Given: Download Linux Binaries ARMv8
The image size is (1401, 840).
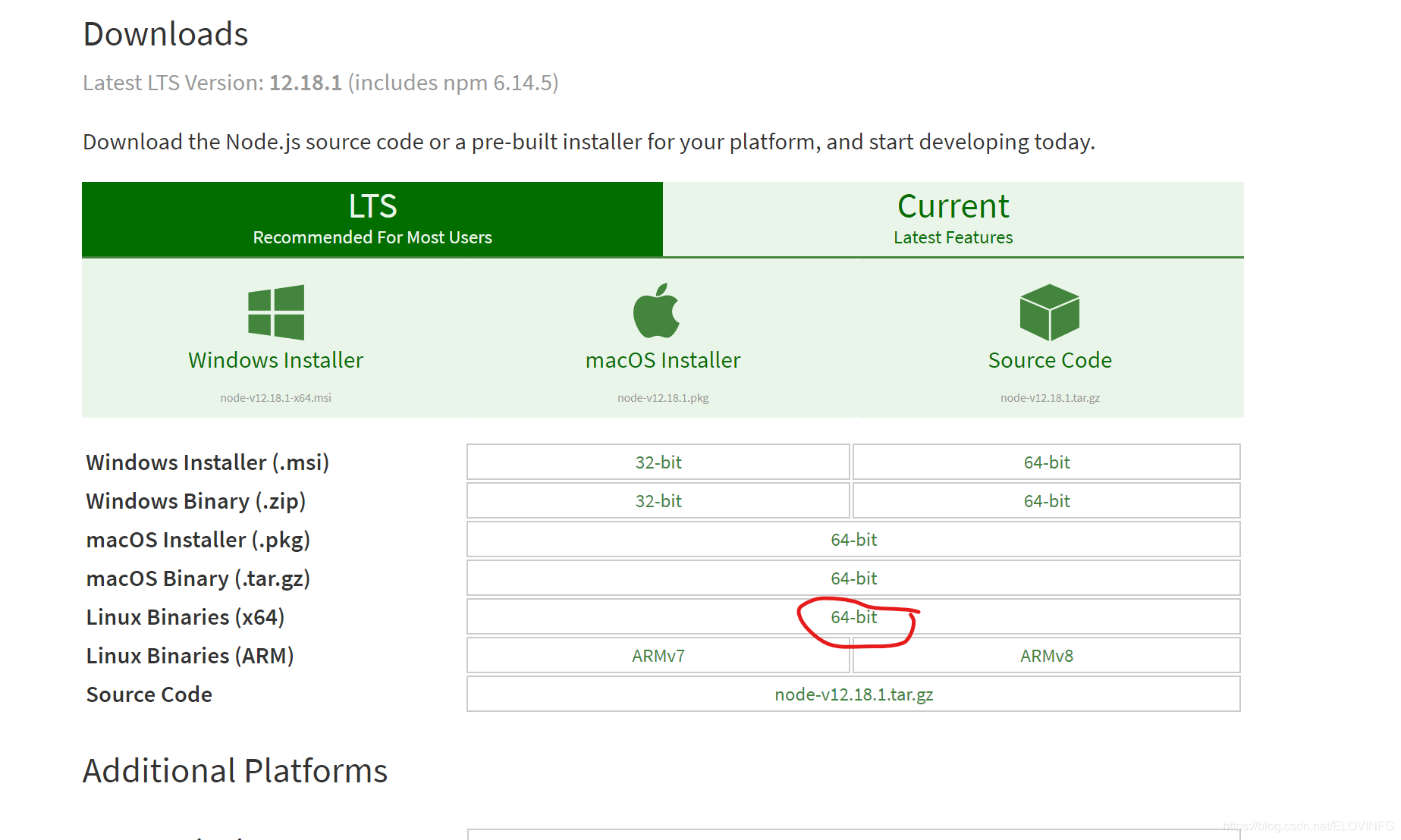Looking at the screenshot, I should click(x=1047, y=655).
